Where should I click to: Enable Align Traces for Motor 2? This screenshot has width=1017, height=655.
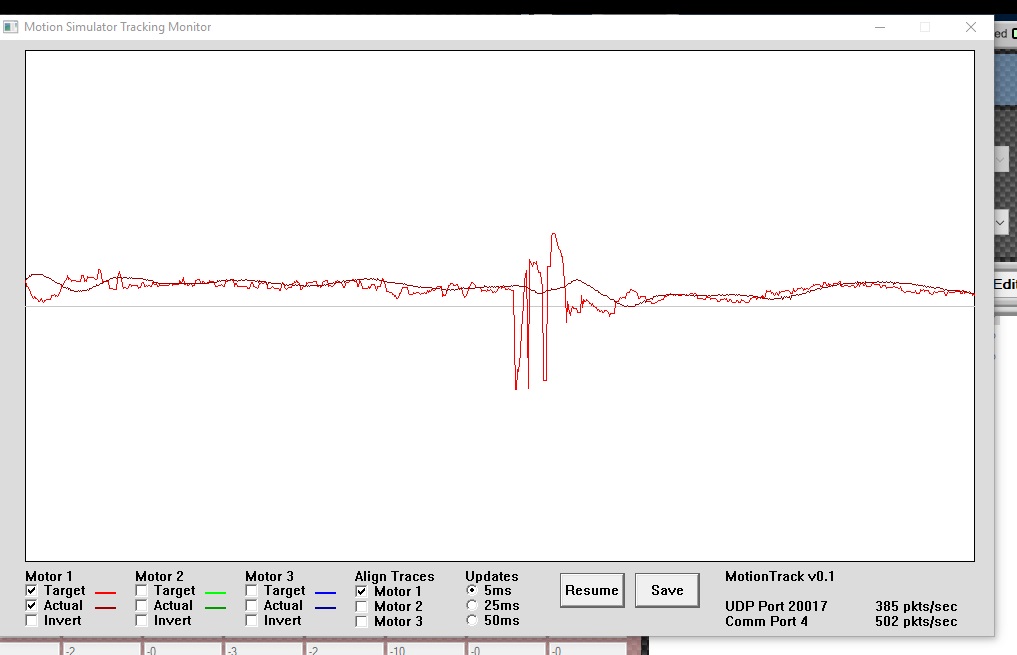click(x=362, y=607)
